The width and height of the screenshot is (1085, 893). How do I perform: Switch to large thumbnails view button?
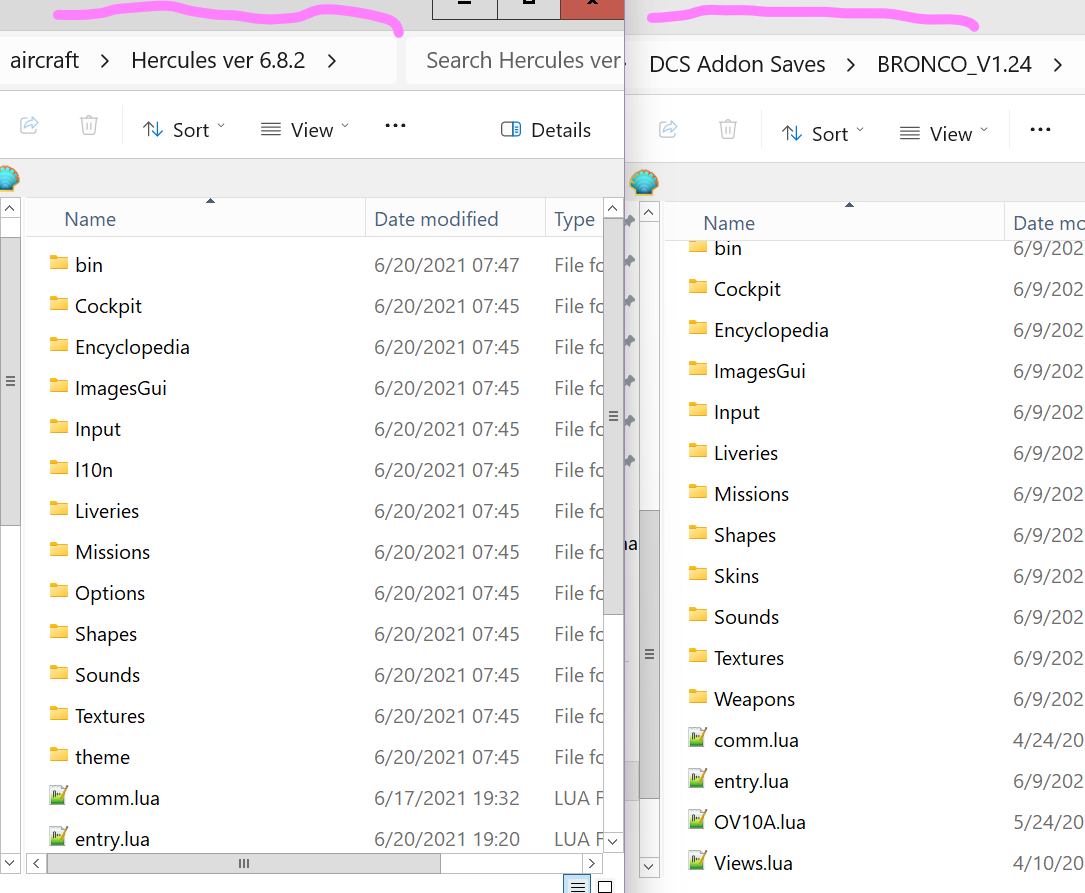tap(605, 886)
